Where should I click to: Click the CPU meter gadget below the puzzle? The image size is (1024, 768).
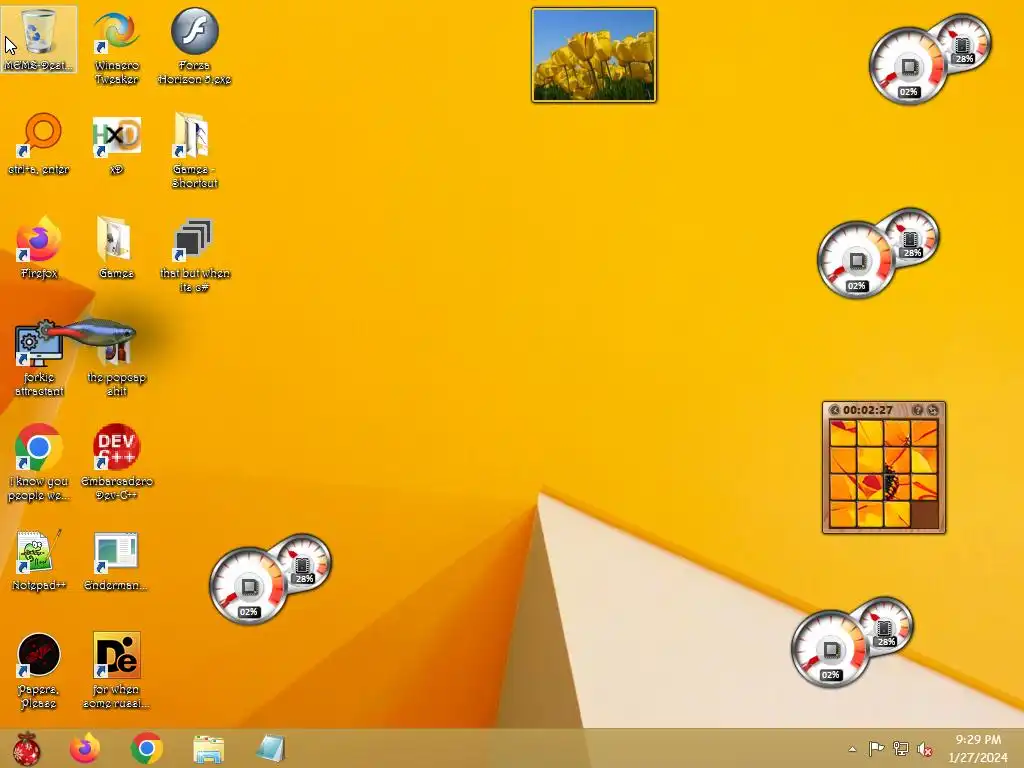pos(852,641)
